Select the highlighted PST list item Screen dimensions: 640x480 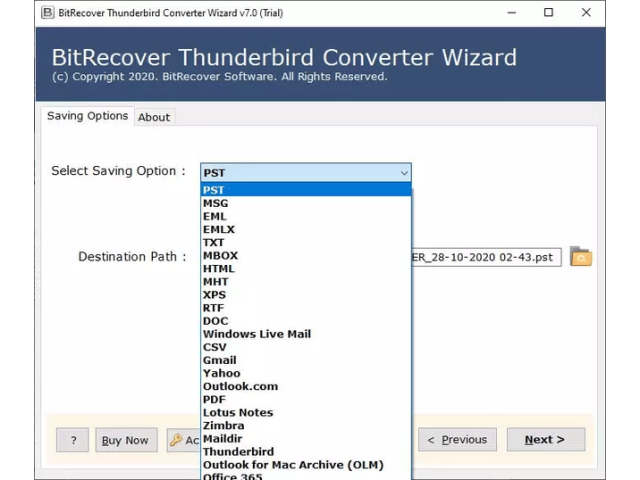click(x=214, y=190)
